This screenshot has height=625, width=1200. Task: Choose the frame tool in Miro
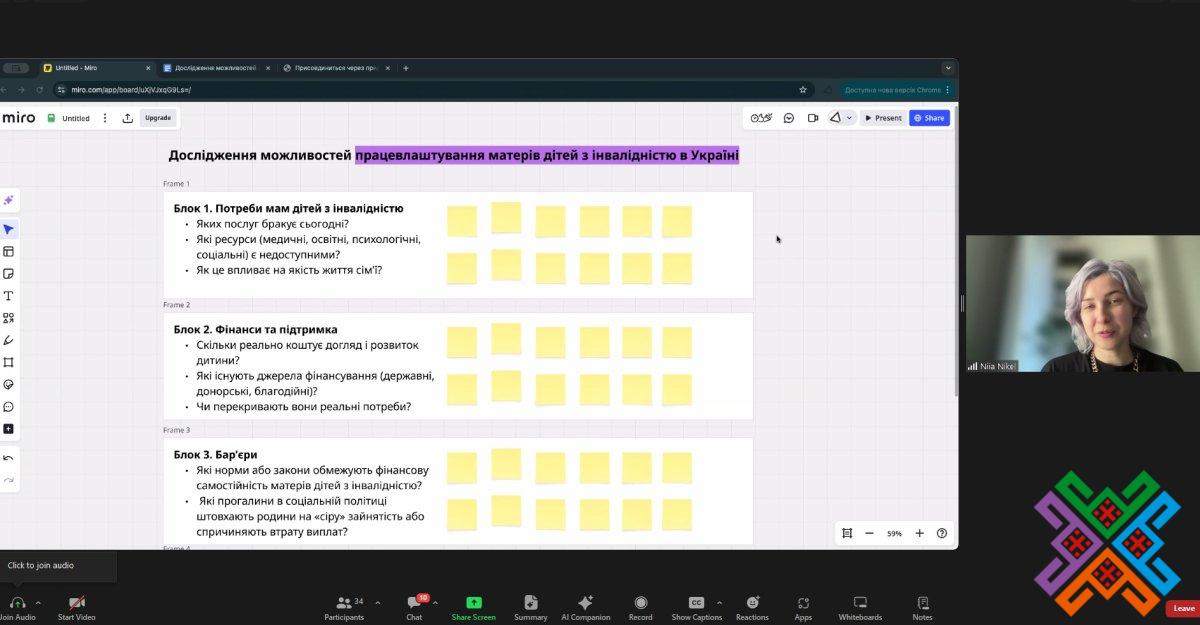click(x=8, y=362)
